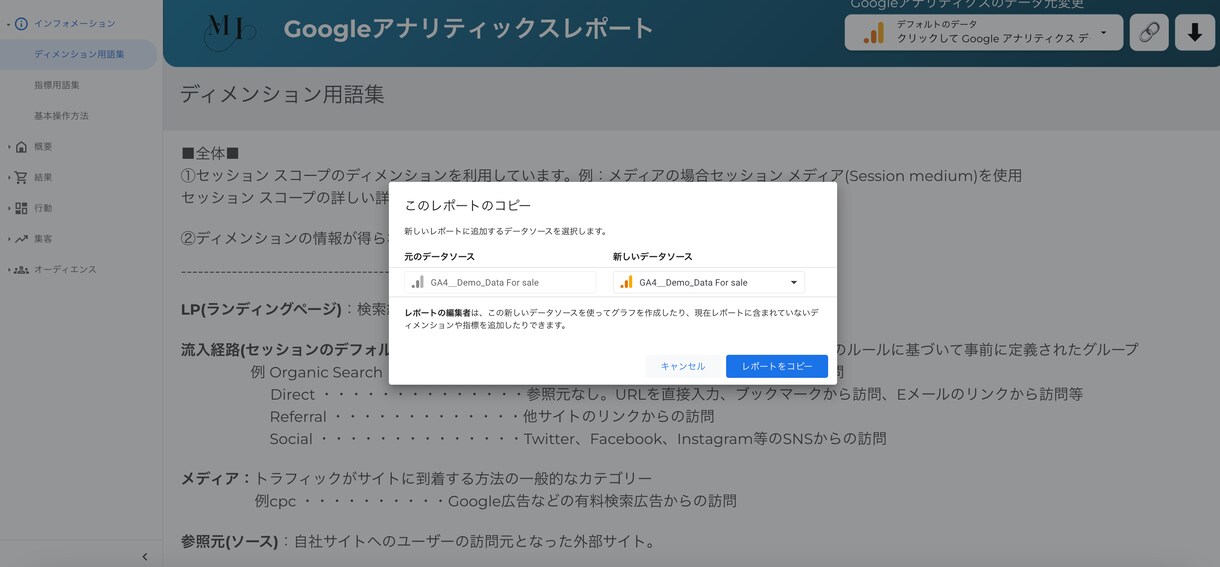The height and width of the screenshot is (567, 1220).
Task: Open the 行動 sidebar section
Action: click(x=43, y=208)
